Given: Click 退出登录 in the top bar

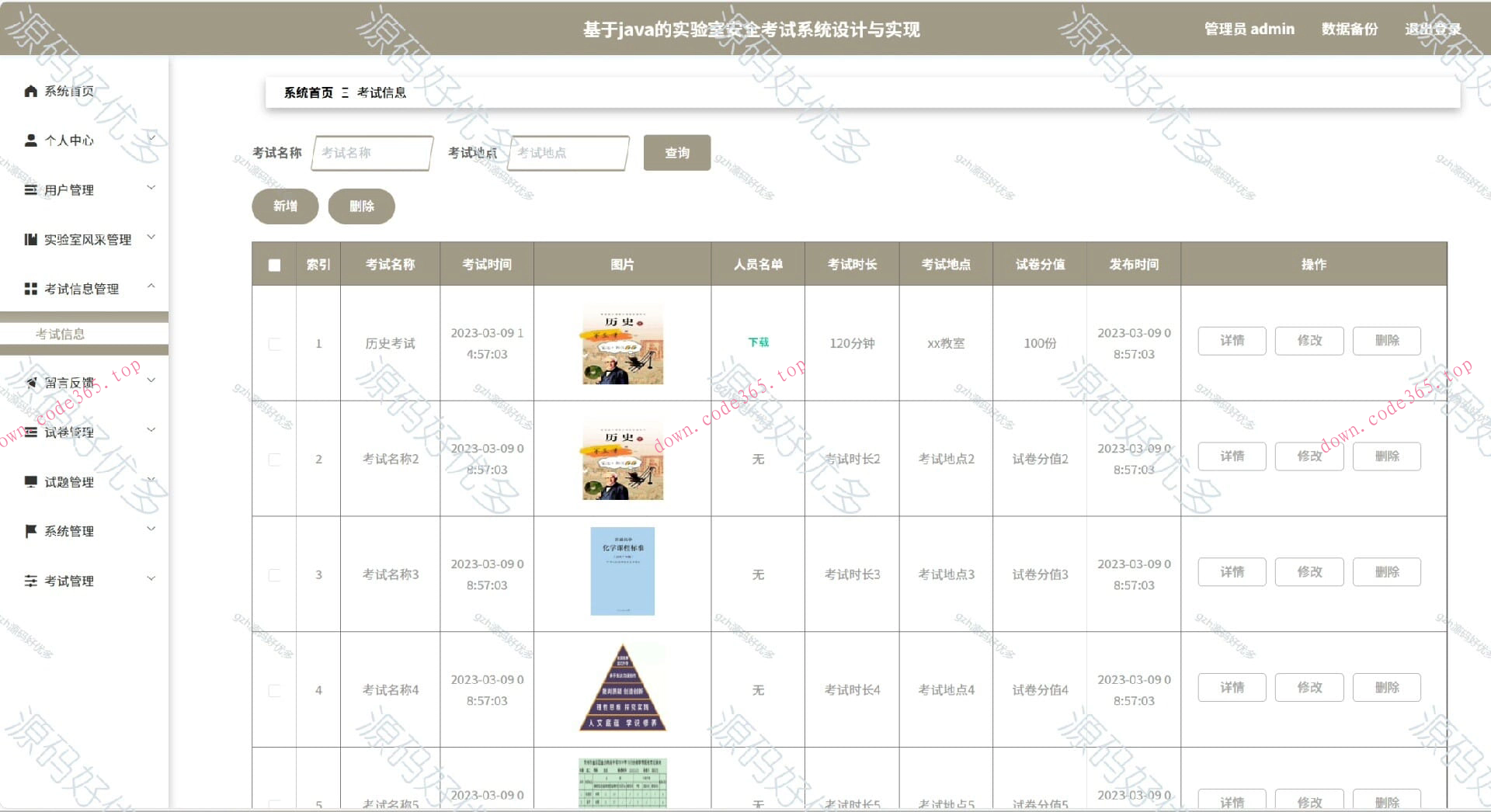Looking at the screenshot, I should [x=1433, y=29].
